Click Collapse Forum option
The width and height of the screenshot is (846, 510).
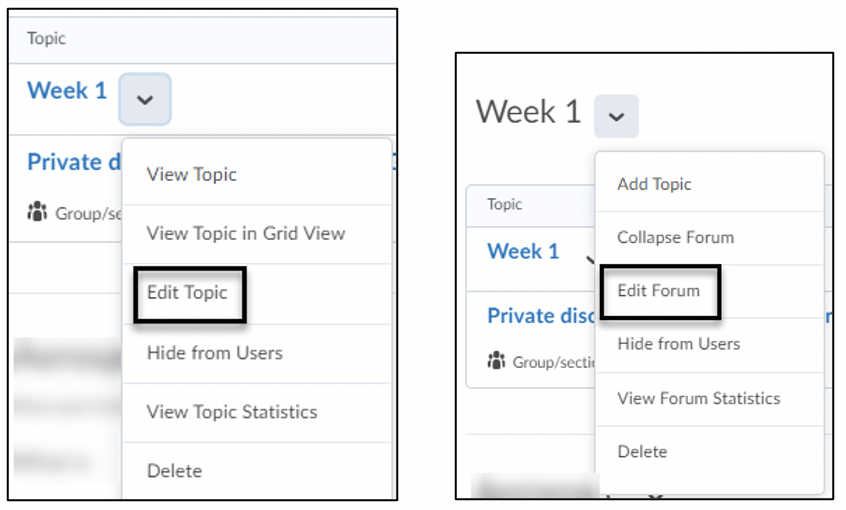tap(675, 238)
